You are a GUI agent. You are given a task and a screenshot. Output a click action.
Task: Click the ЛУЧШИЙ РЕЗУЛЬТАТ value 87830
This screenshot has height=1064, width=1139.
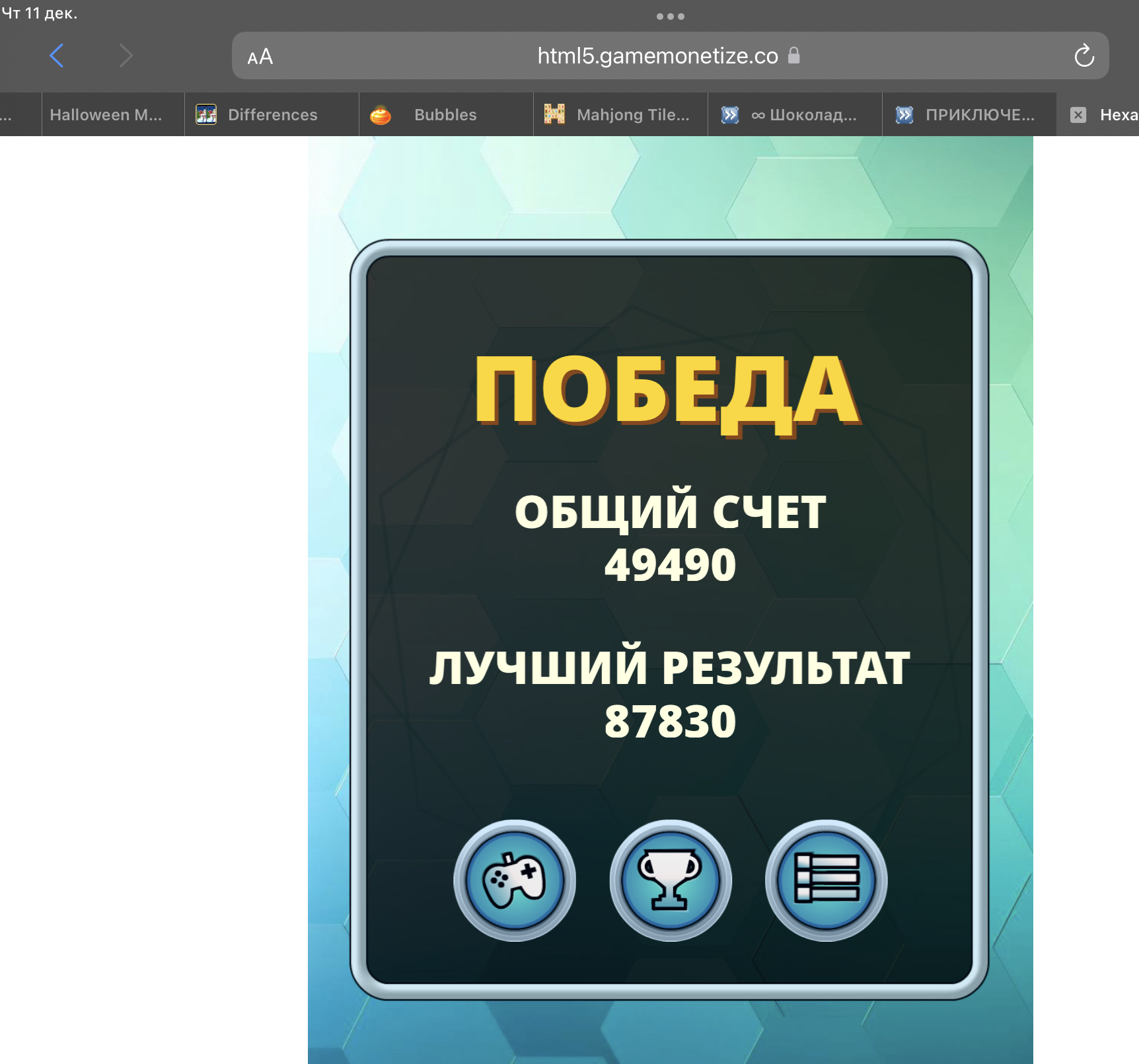pyautogui.click(x=670, y=722)
